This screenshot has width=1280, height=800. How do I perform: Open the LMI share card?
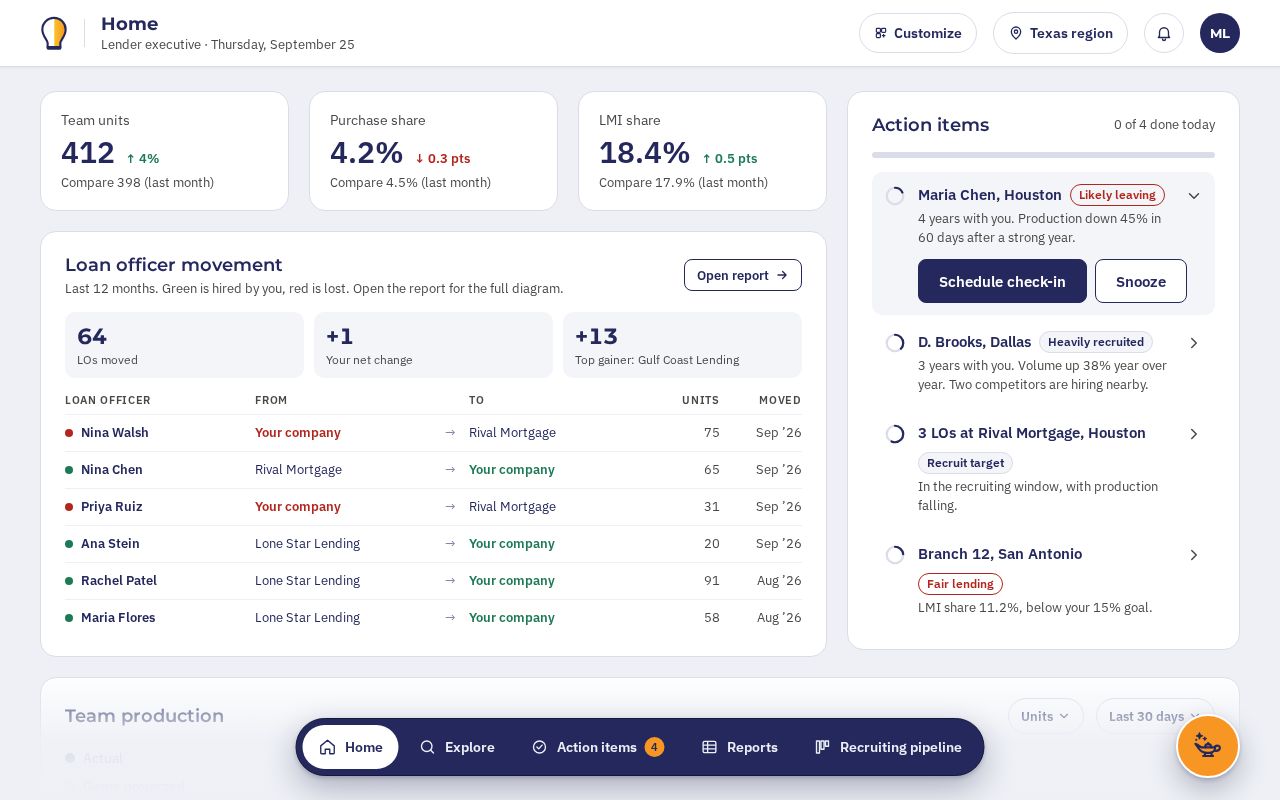click(702, 151)
